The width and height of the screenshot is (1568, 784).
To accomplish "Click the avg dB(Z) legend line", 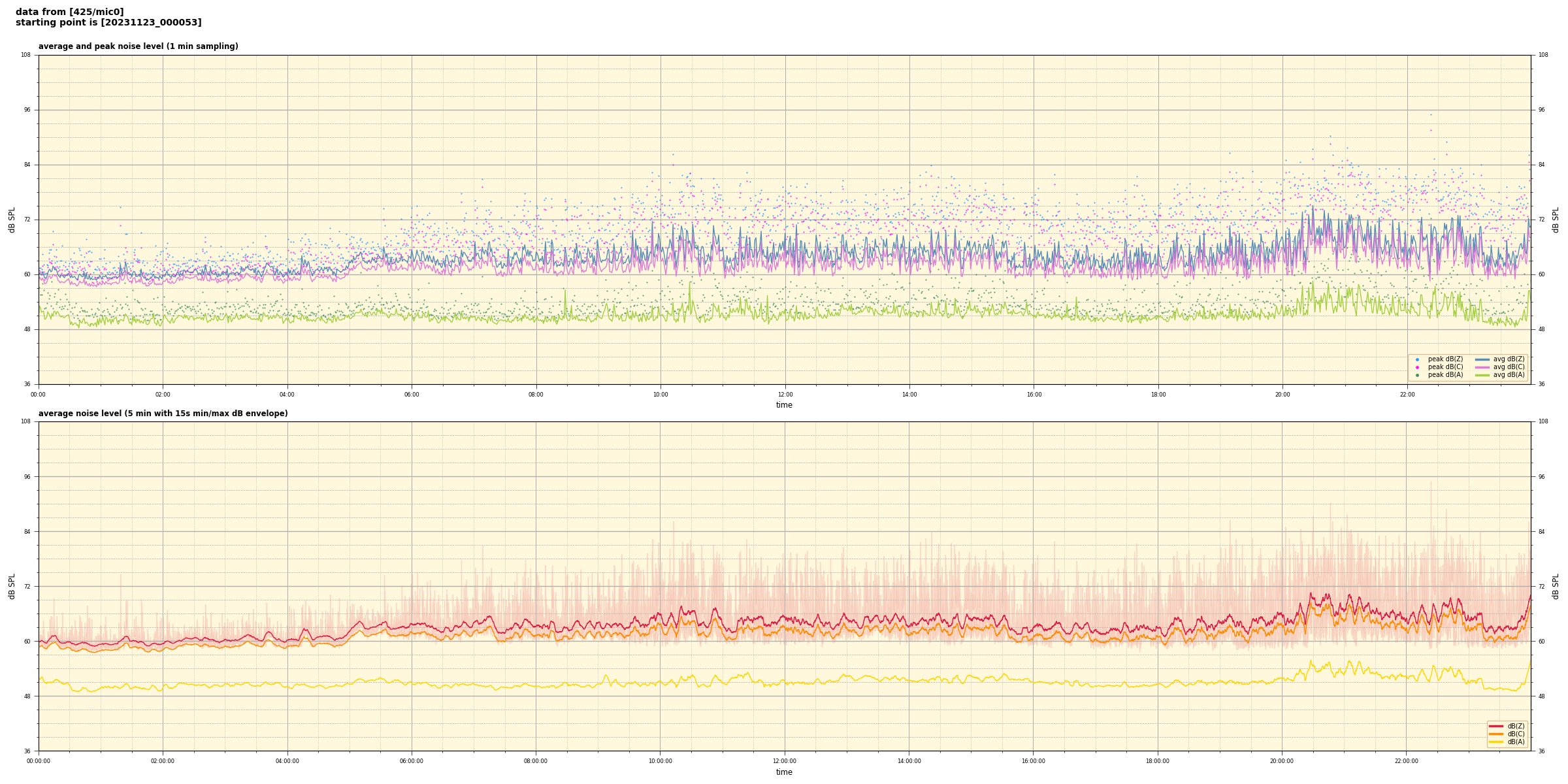I will click(1482, 359).
